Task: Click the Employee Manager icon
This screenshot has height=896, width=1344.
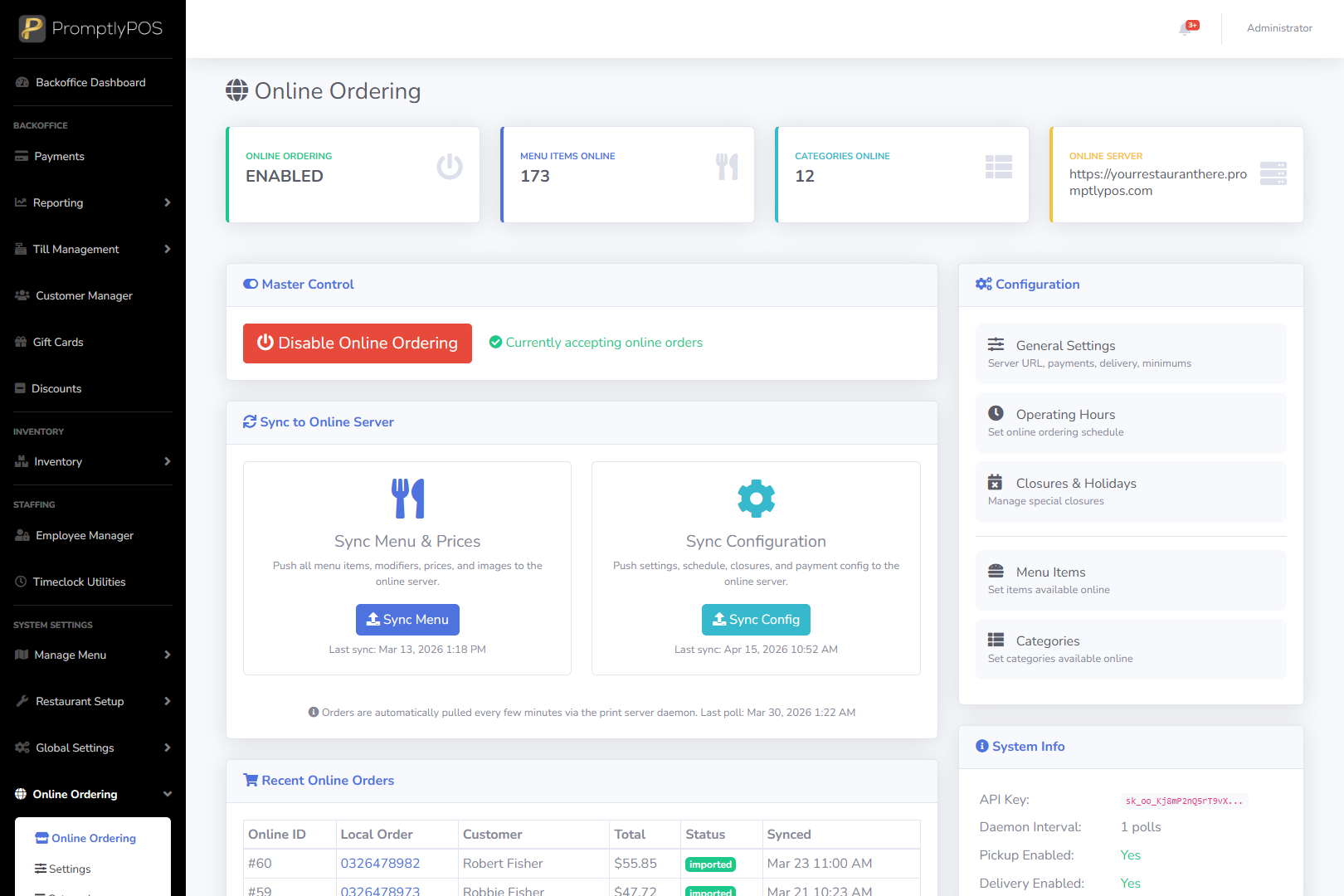Action: click(22, 535)
